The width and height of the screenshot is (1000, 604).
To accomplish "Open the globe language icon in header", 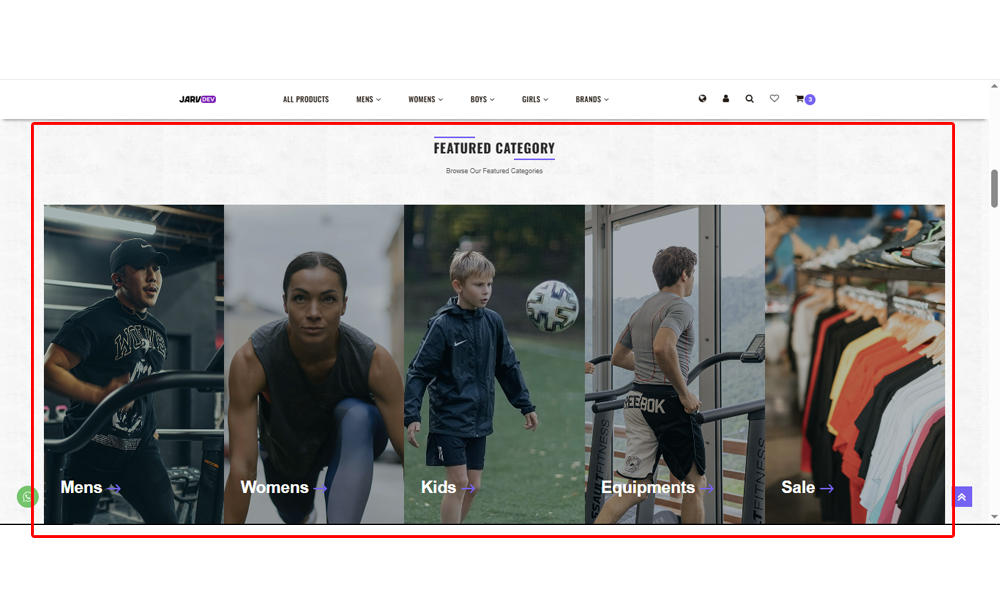I will [x=702, y=99].
